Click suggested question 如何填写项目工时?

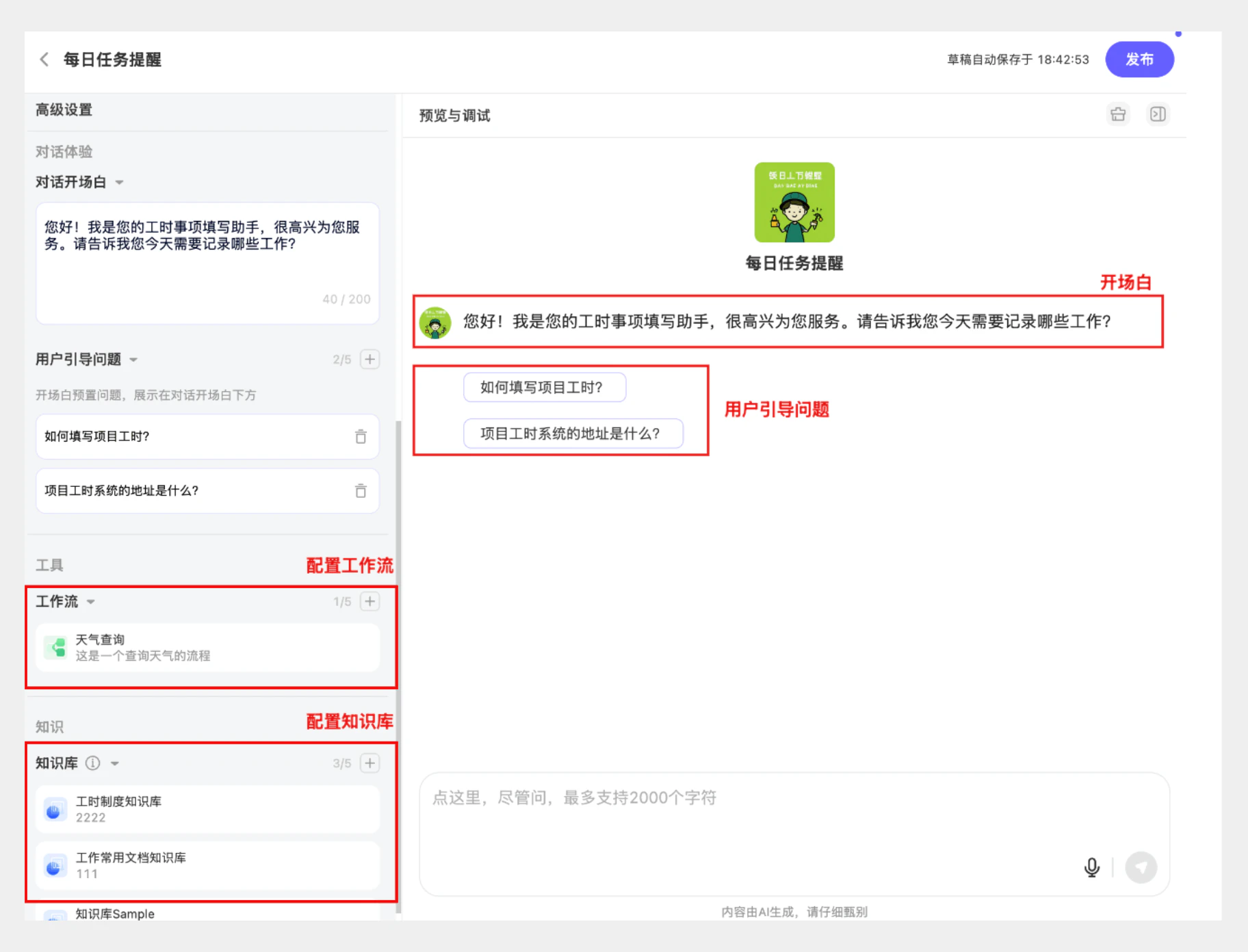point(545,388)
